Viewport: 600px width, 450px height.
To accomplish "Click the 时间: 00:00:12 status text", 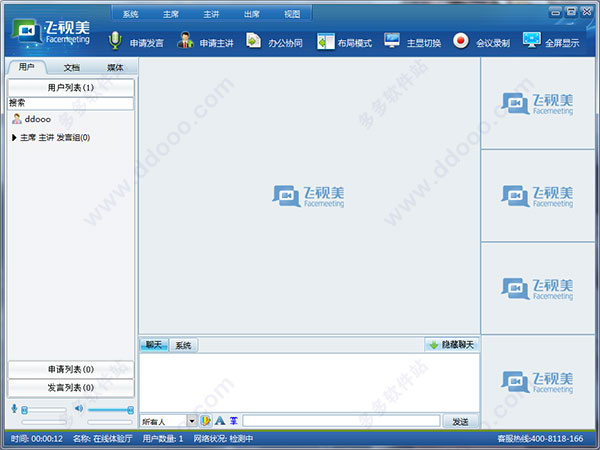I will point(37,439).
